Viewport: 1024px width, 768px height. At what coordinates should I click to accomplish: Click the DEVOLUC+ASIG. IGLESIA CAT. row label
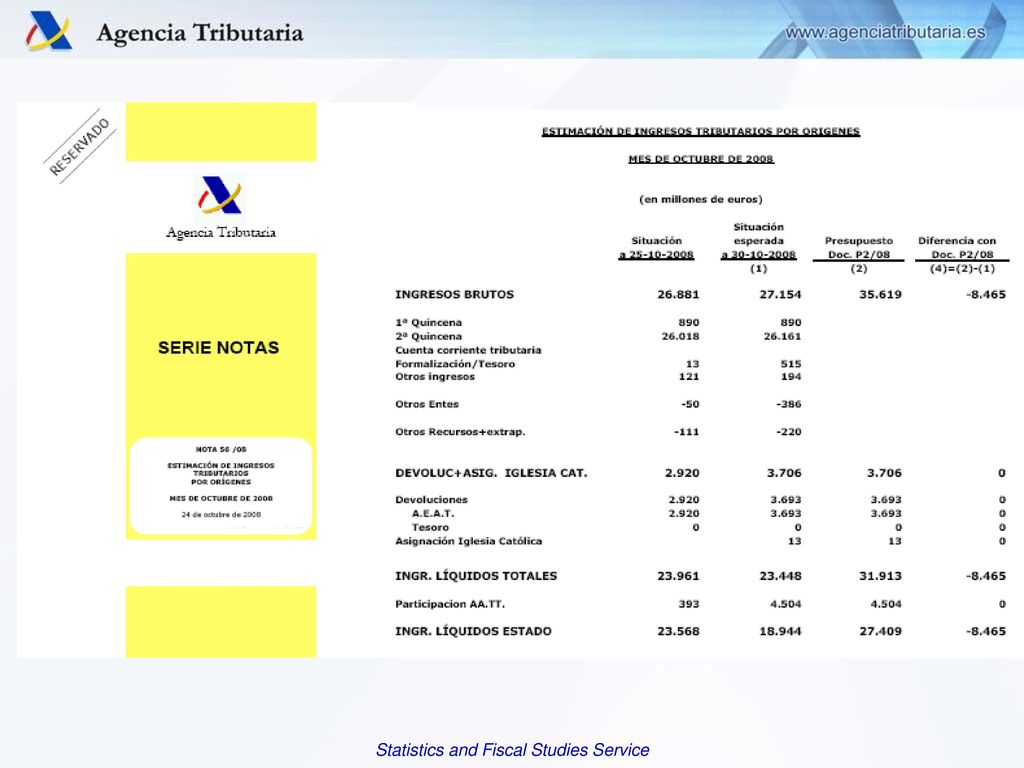coord(491,473)
